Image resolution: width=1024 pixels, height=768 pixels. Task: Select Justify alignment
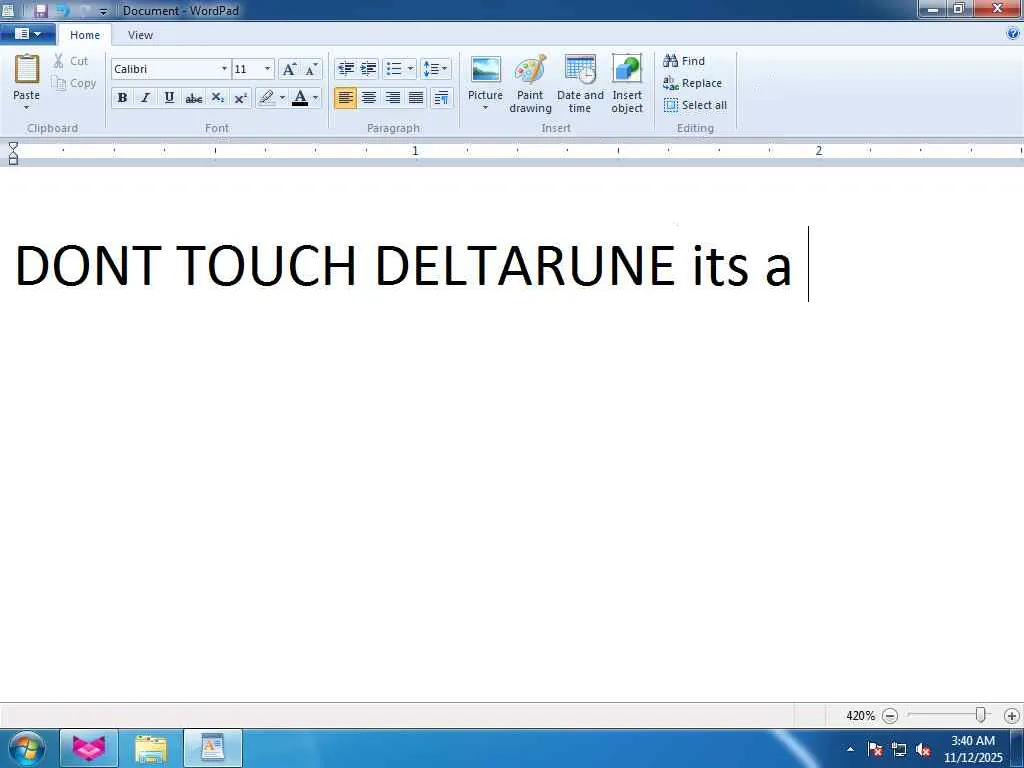coord(416,98)
